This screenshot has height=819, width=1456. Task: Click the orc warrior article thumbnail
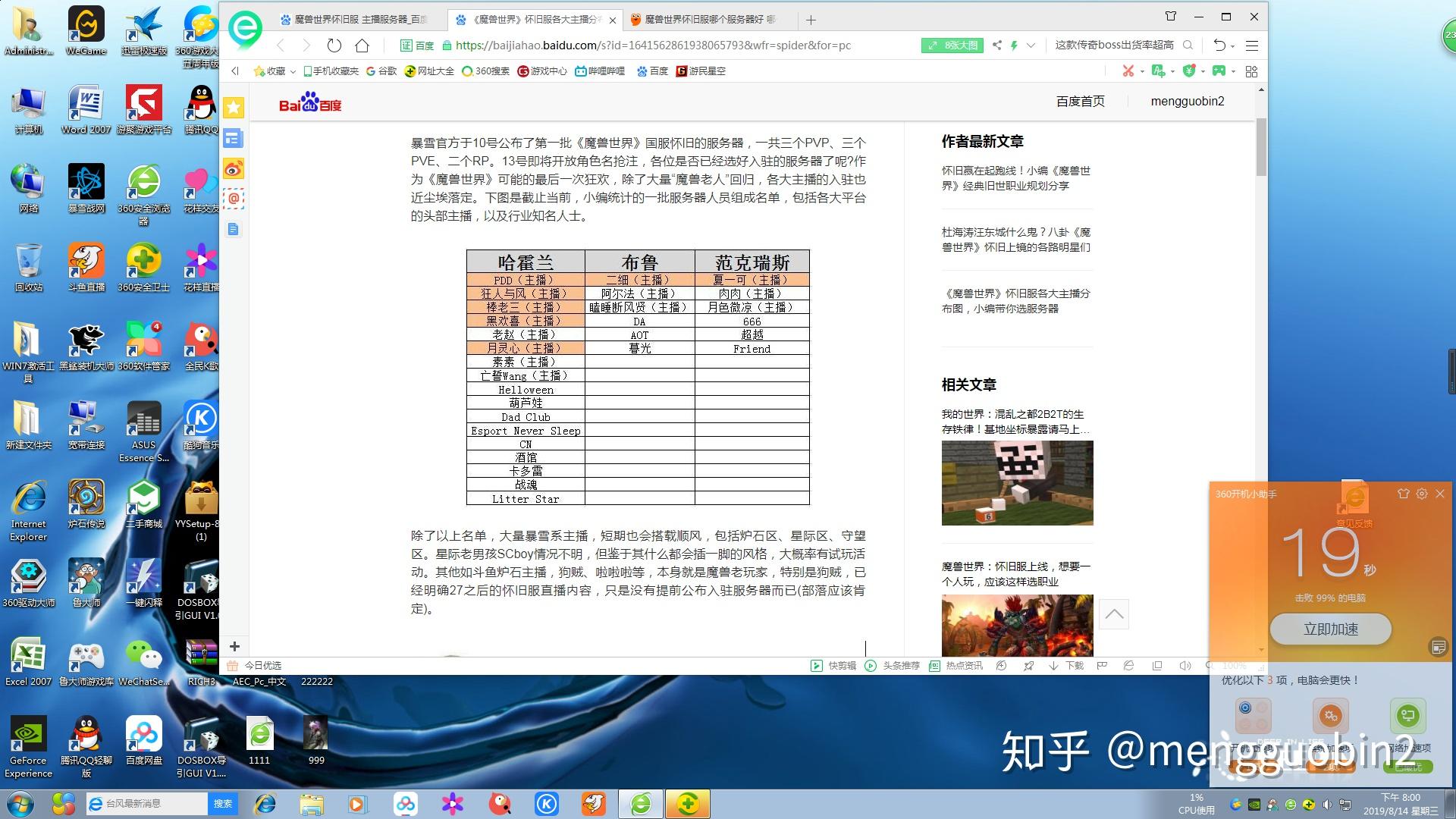click(x=1017, y=625)
